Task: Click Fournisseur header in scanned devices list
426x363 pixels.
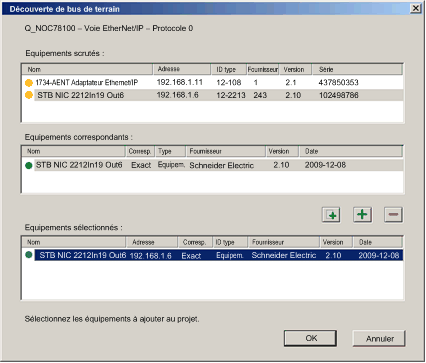Action: click(x=263, y=69)
